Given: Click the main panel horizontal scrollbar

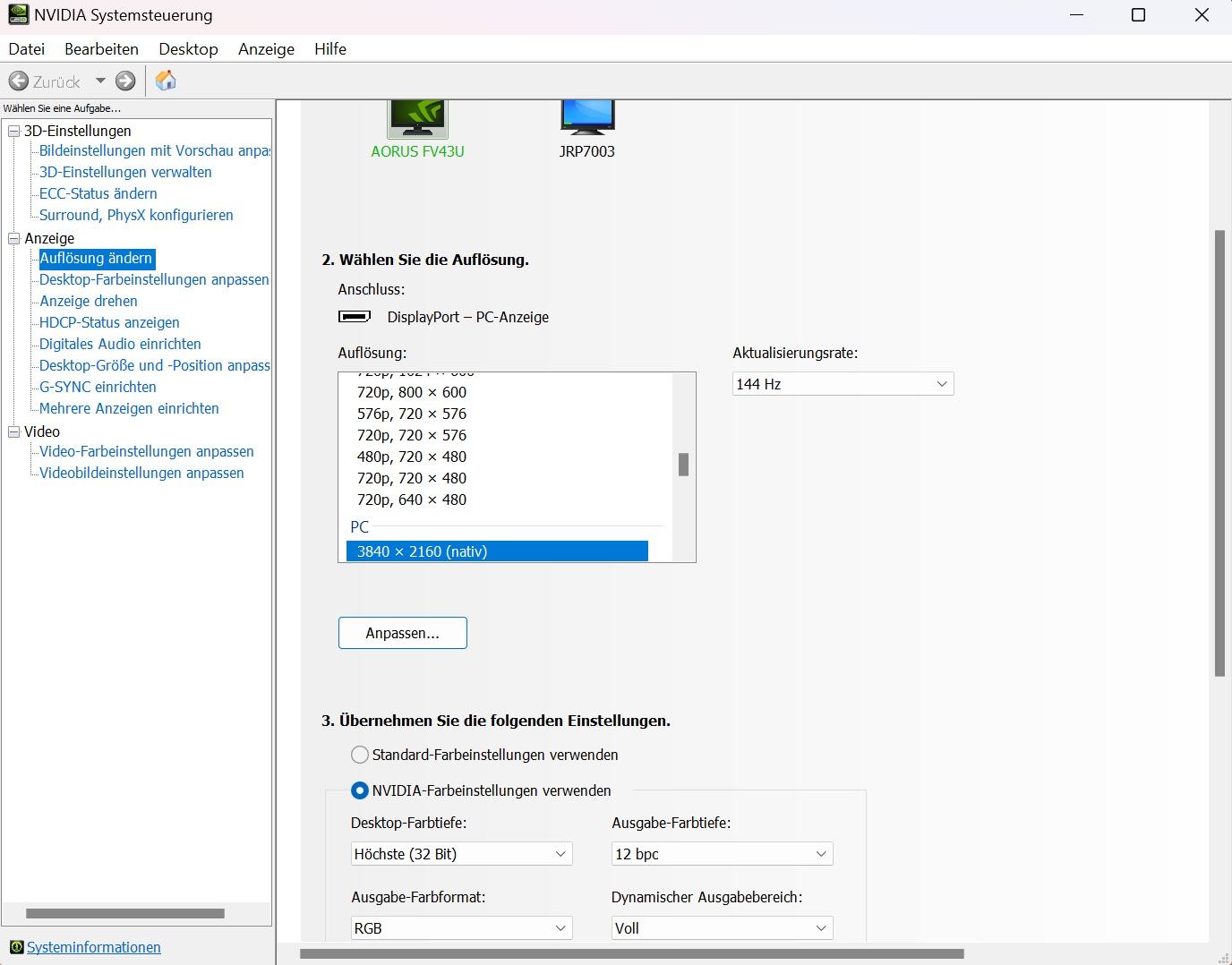Looking at the screenshot, I should tap(632, 954).
